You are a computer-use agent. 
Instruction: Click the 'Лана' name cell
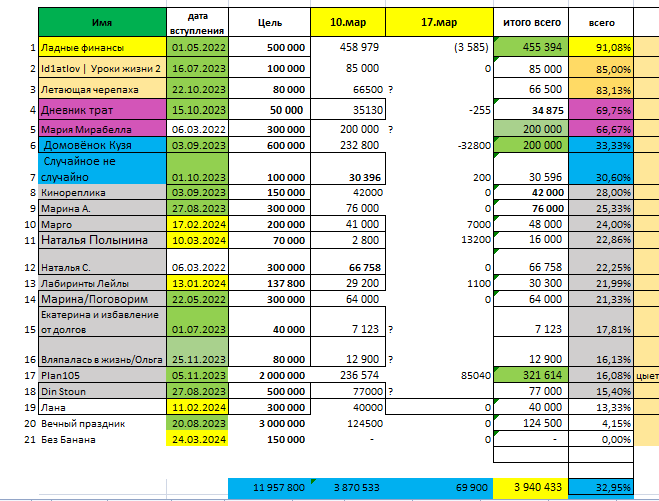point(102,407)
